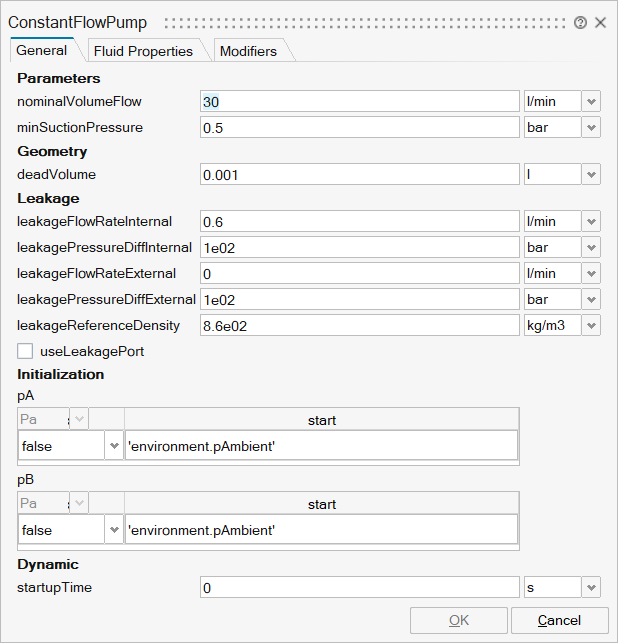This screenshot has width=618, height=643.
Task: Click the leakageFlowRateInternal value field
Action: point(358,222)
